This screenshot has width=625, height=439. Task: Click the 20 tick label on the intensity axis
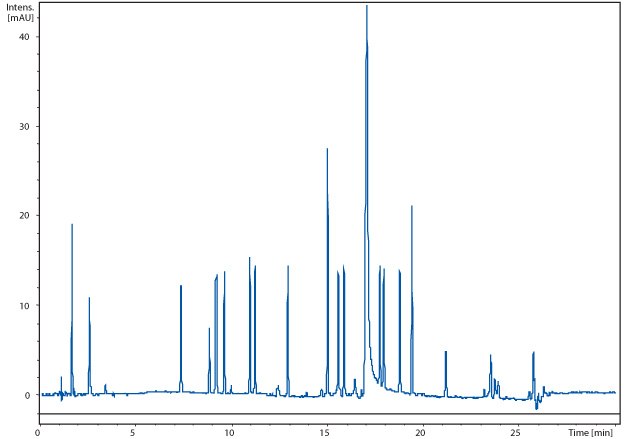click(25, 216)
